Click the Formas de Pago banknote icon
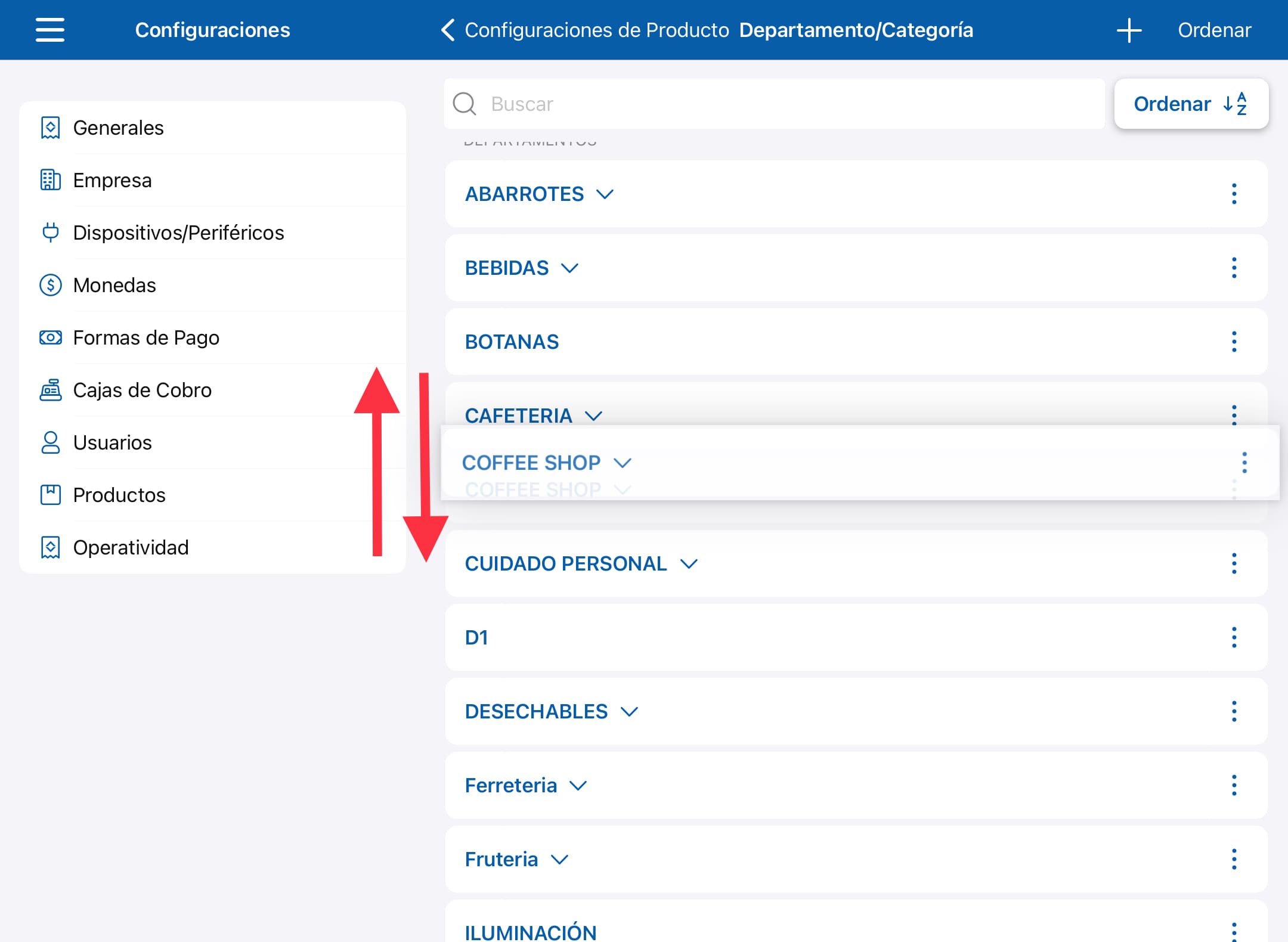 pyautogui.click(x=51, y=337)
